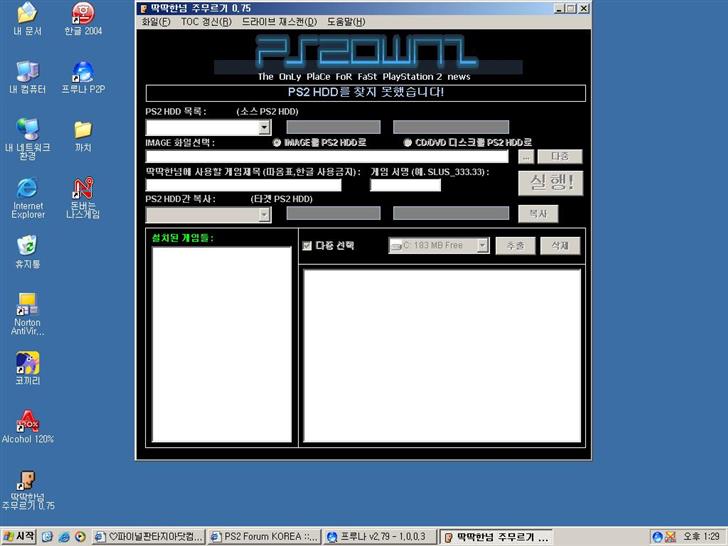This screenshot has height=546, width=728.
Task: Click the 시작 Start button
Action: click(19, 537)
